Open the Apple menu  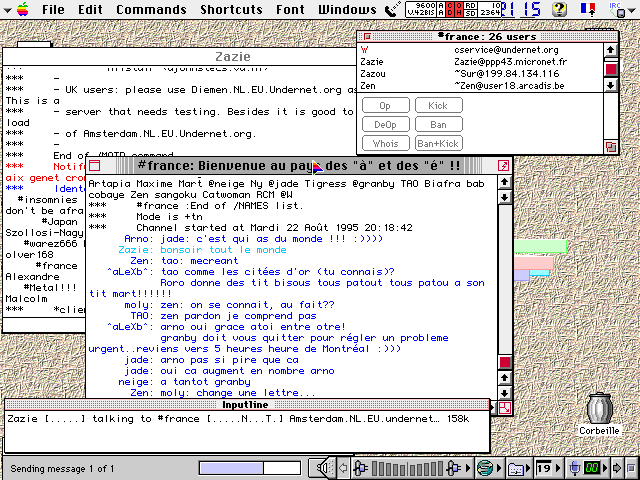[x=22, y=9]
